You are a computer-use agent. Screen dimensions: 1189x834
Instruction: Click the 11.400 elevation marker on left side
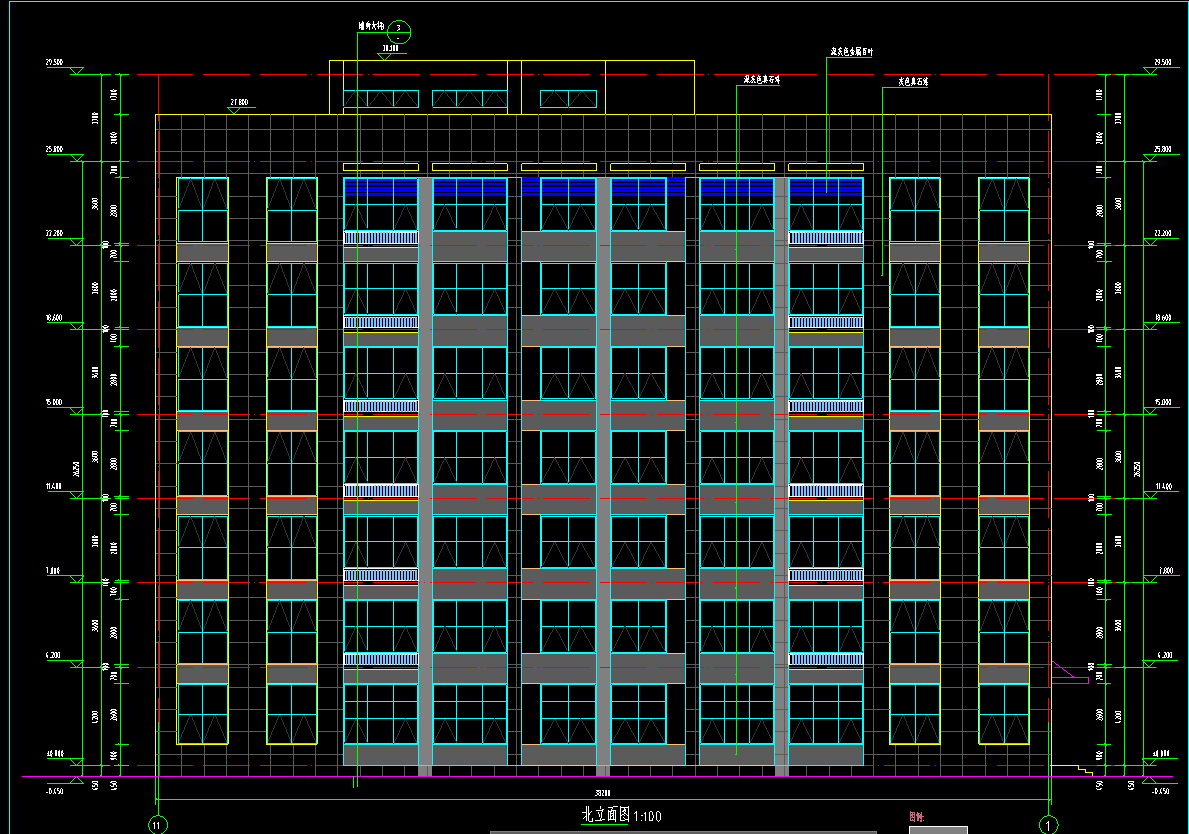tap(54, 486)
